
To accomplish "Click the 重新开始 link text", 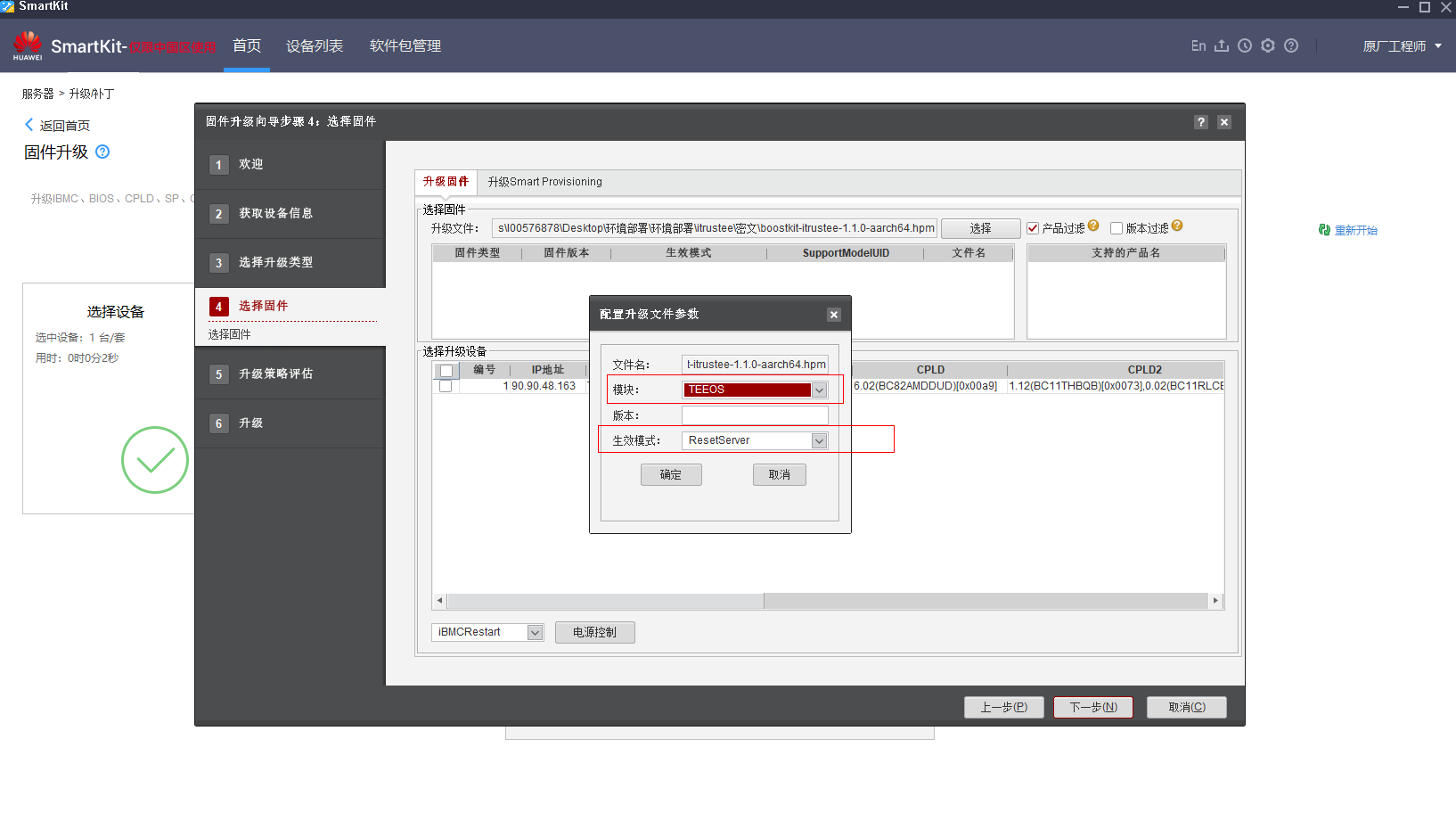I will [1356, 230].
